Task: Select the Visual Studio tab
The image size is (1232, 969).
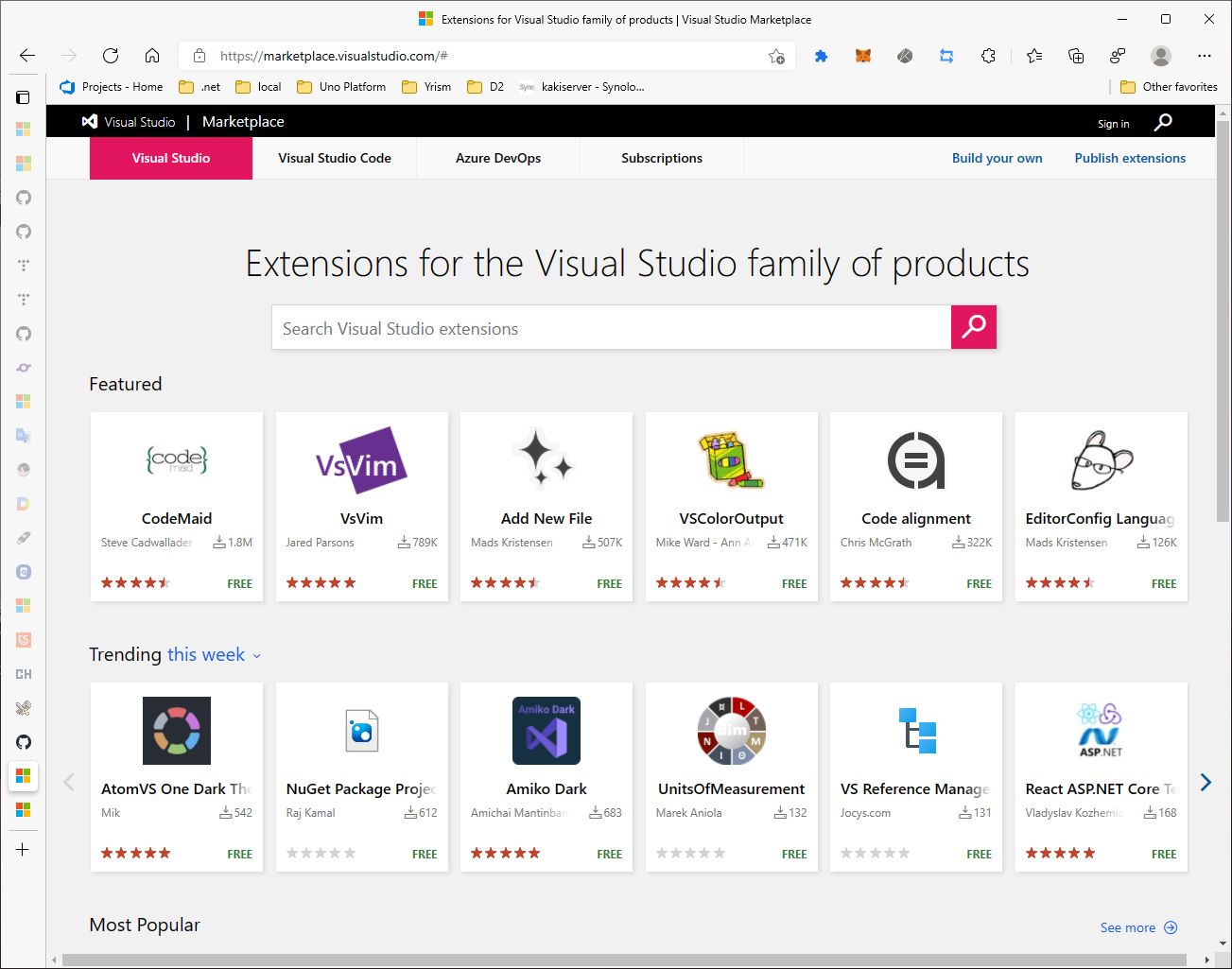Action: point(171,158)
